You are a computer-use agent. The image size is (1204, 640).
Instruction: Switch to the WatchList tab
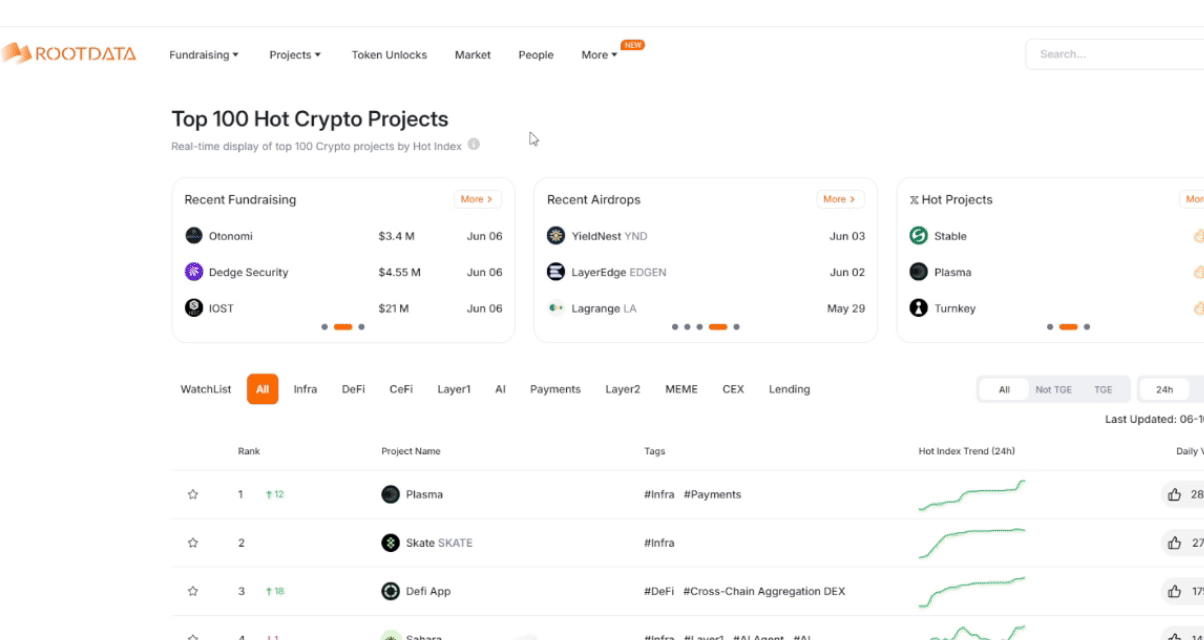206,389
